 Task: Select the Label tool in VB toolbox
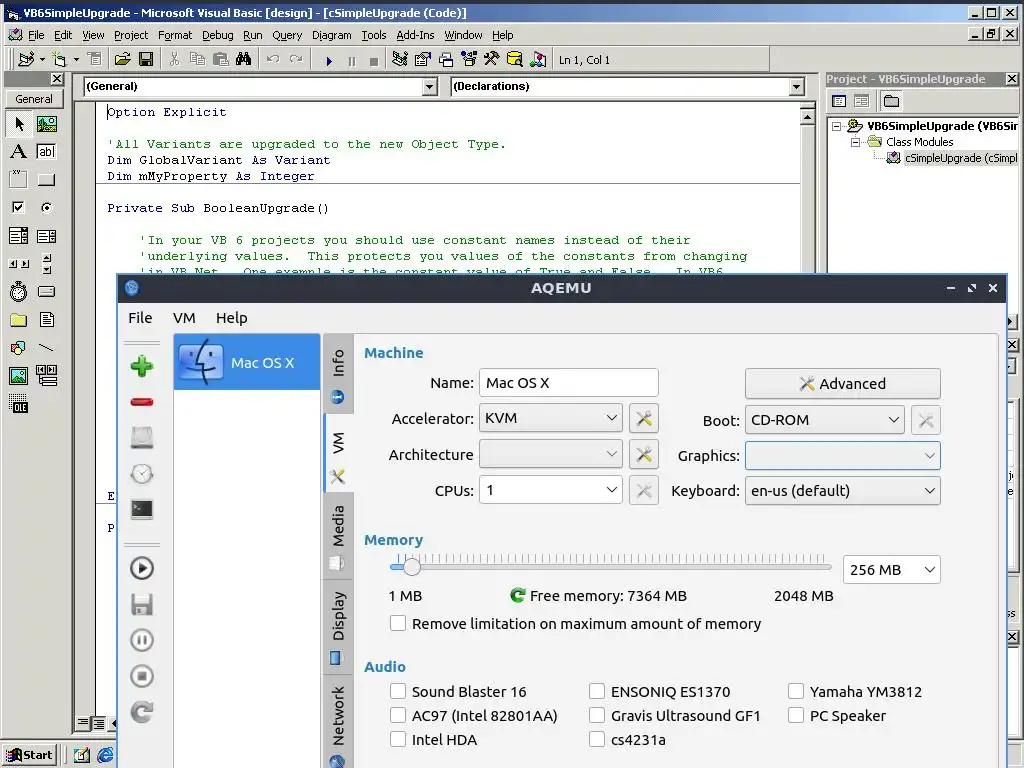[x=18, y=152]
